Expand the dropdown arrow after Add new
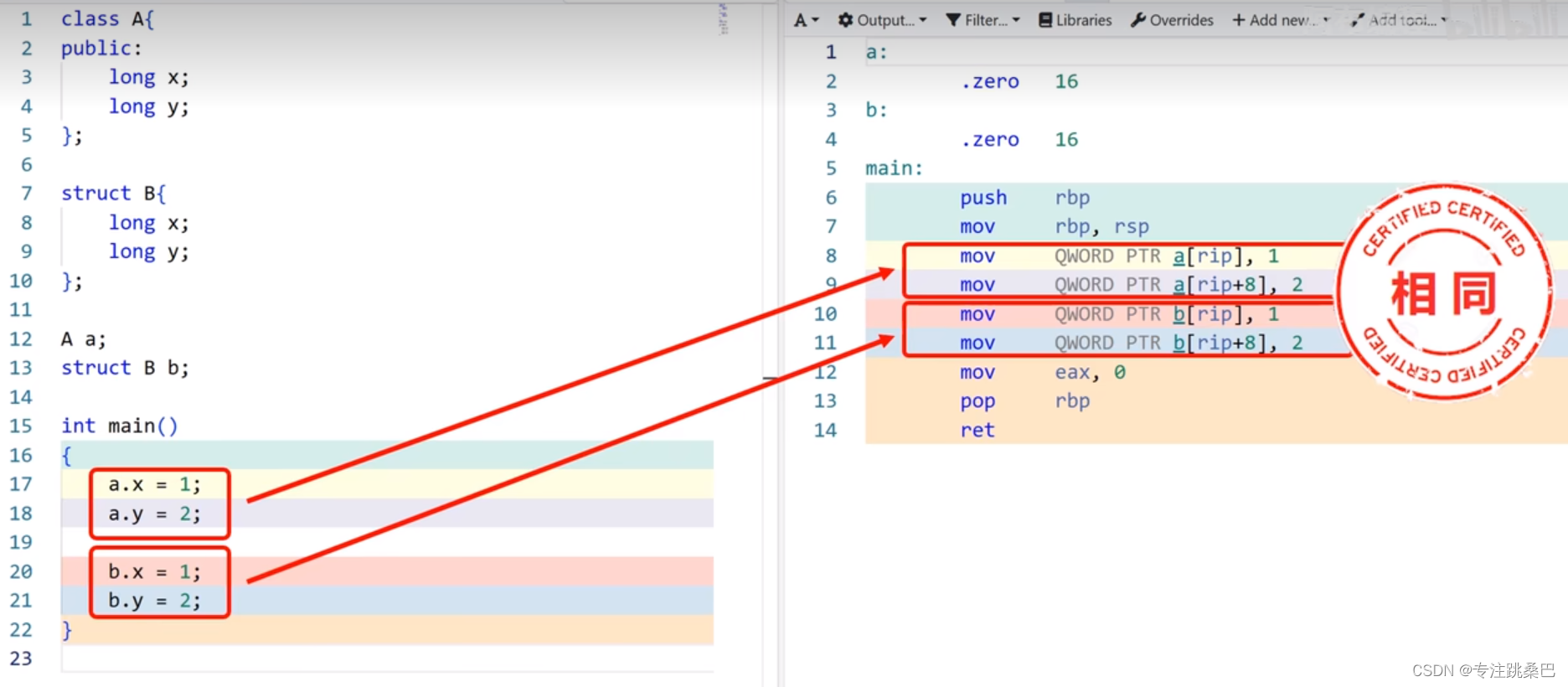Viewport: 1568px width, 687px height. tap(1326, 20)
